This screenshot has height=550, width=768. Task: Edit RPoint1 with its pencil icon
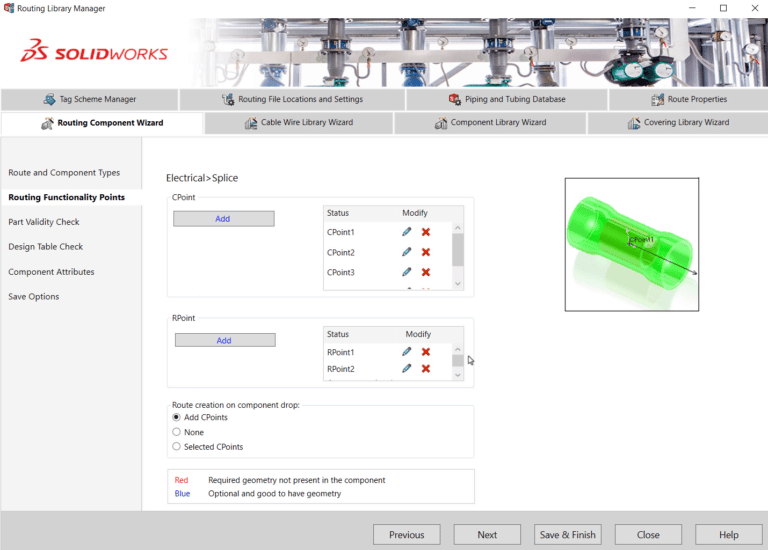tap(407, 352)
